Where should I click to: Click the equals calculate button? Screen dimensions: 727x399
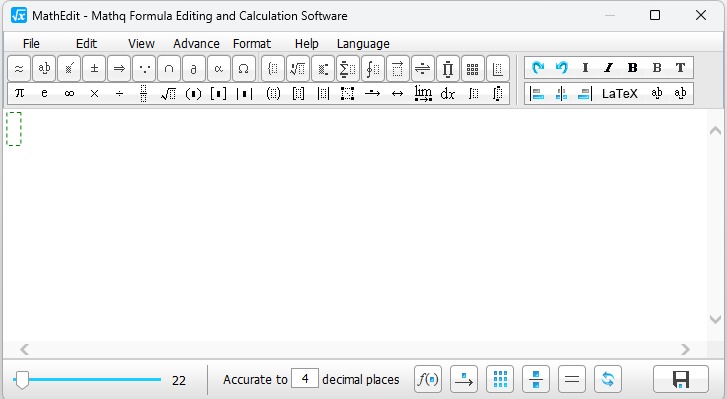572,380
